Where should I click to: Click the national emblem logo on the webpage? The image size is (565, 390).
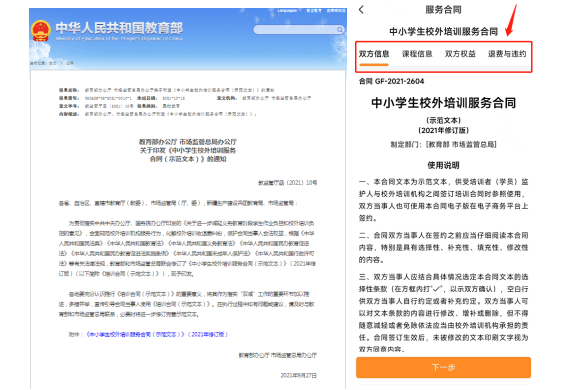click(41, 31)
